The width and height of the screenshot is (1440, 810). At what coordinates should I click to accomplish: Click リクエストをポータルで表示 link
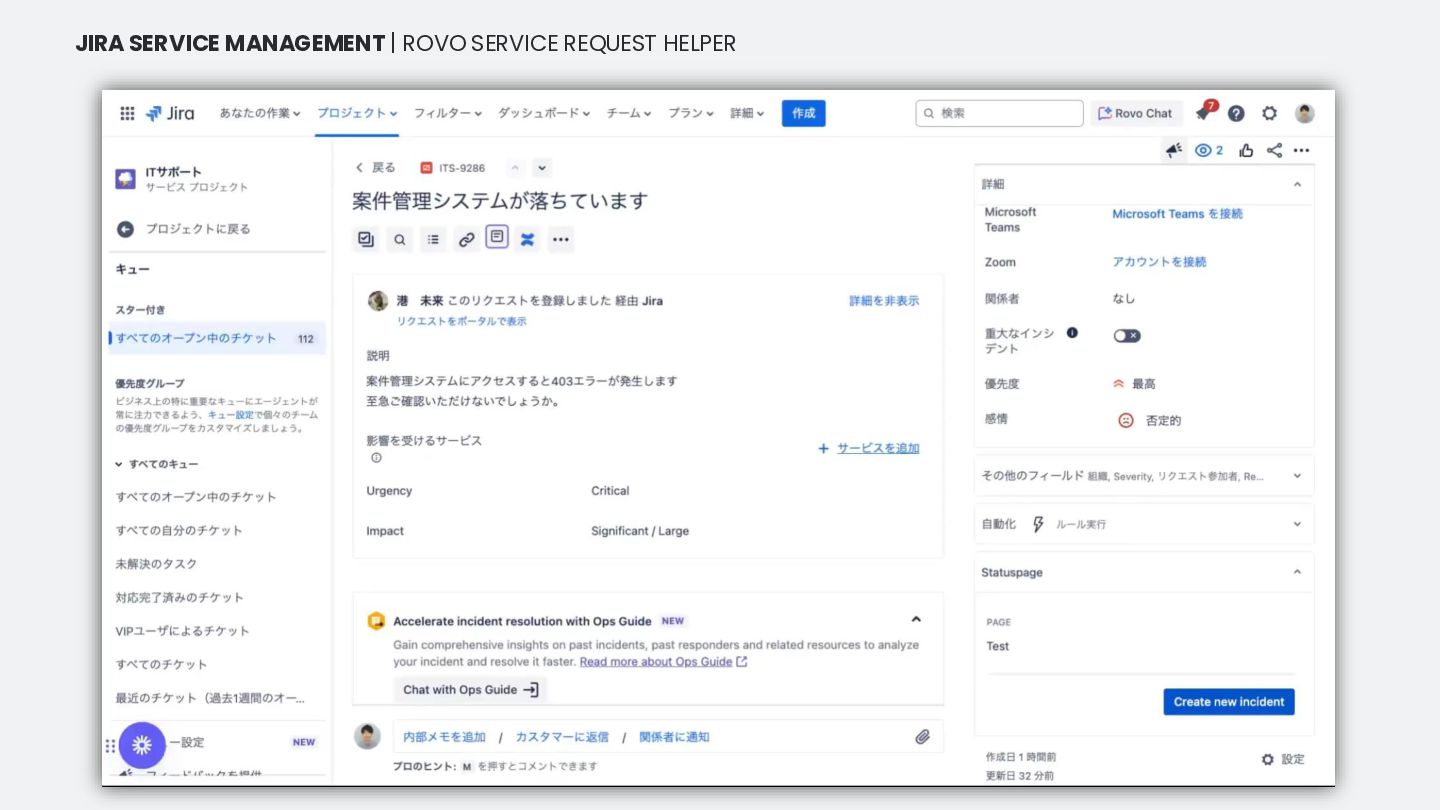coord(461,321)
